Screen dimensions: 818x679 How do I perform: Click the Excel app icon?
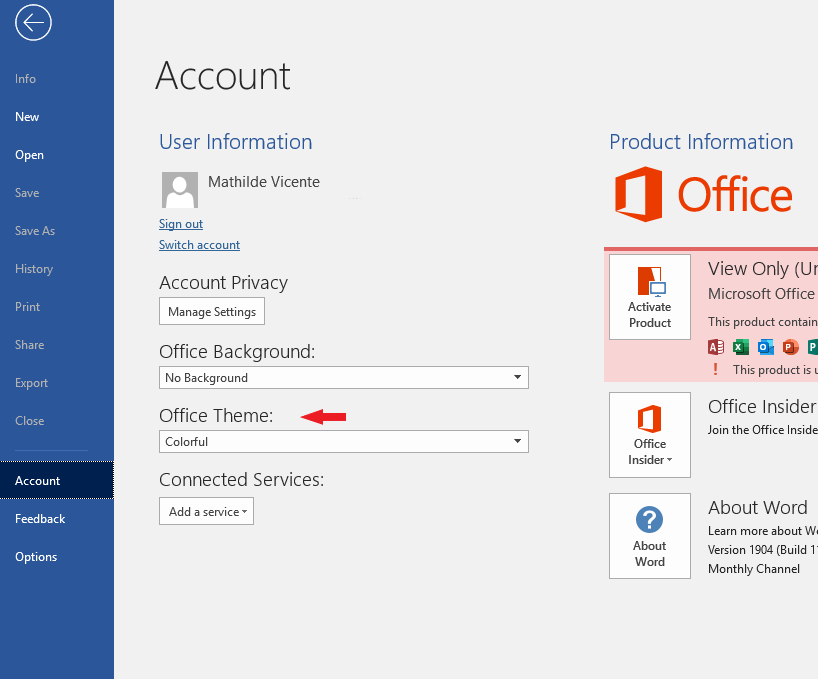click(741, 347)
